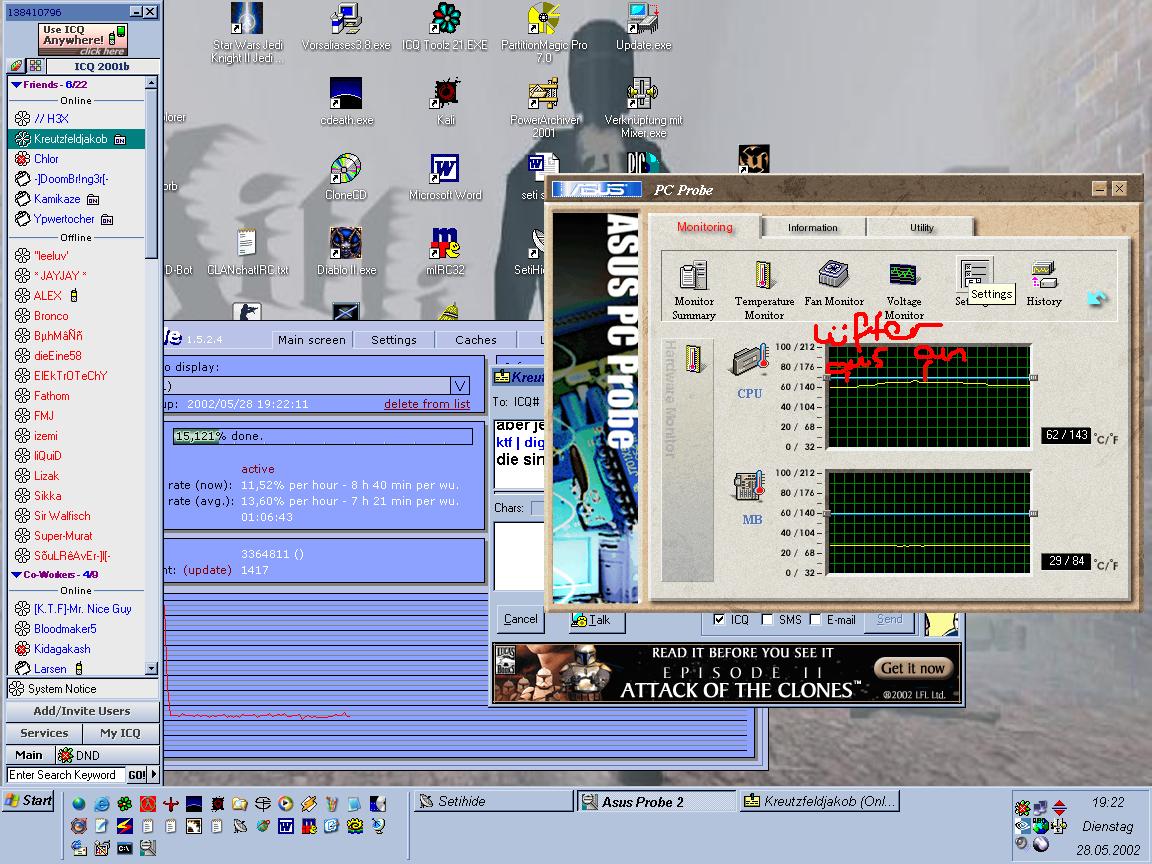Open the History icon in PC Probe
This screenshot has height=864, width=1152.
click(1044, 283)
